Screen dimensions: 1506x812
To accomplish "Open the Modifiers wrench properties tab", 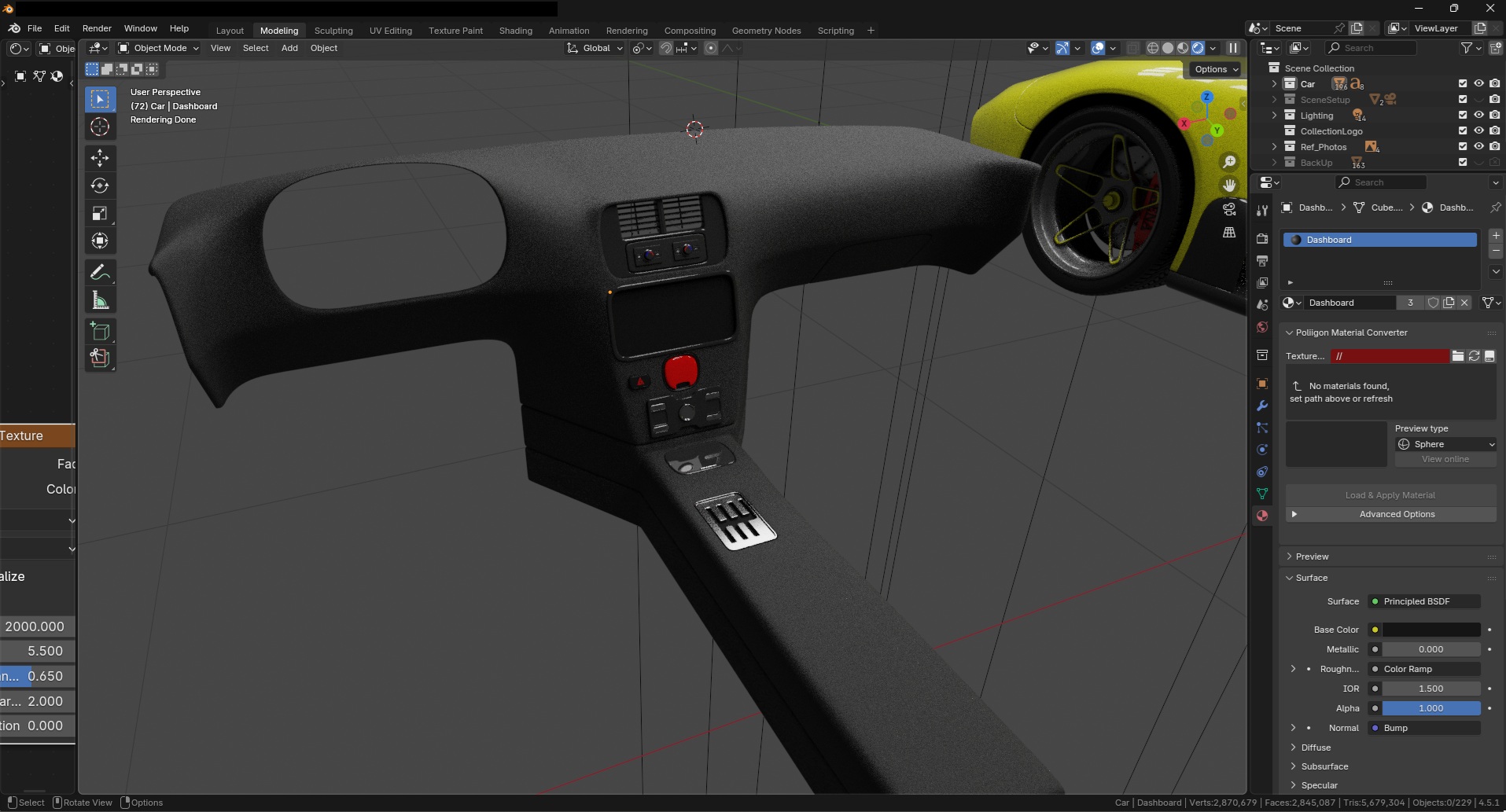I will click(1262, 406).
